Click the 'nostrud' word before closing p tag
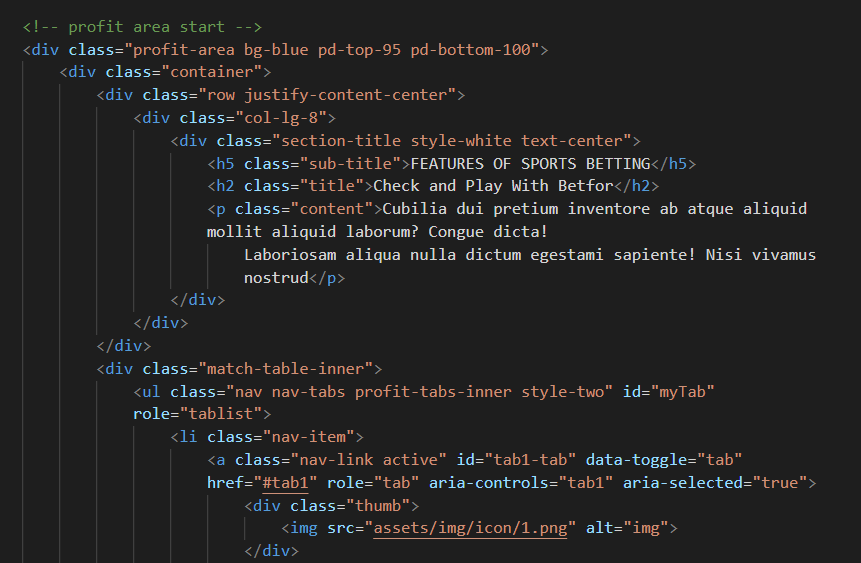The image size is (861, 563). [276, 278]
